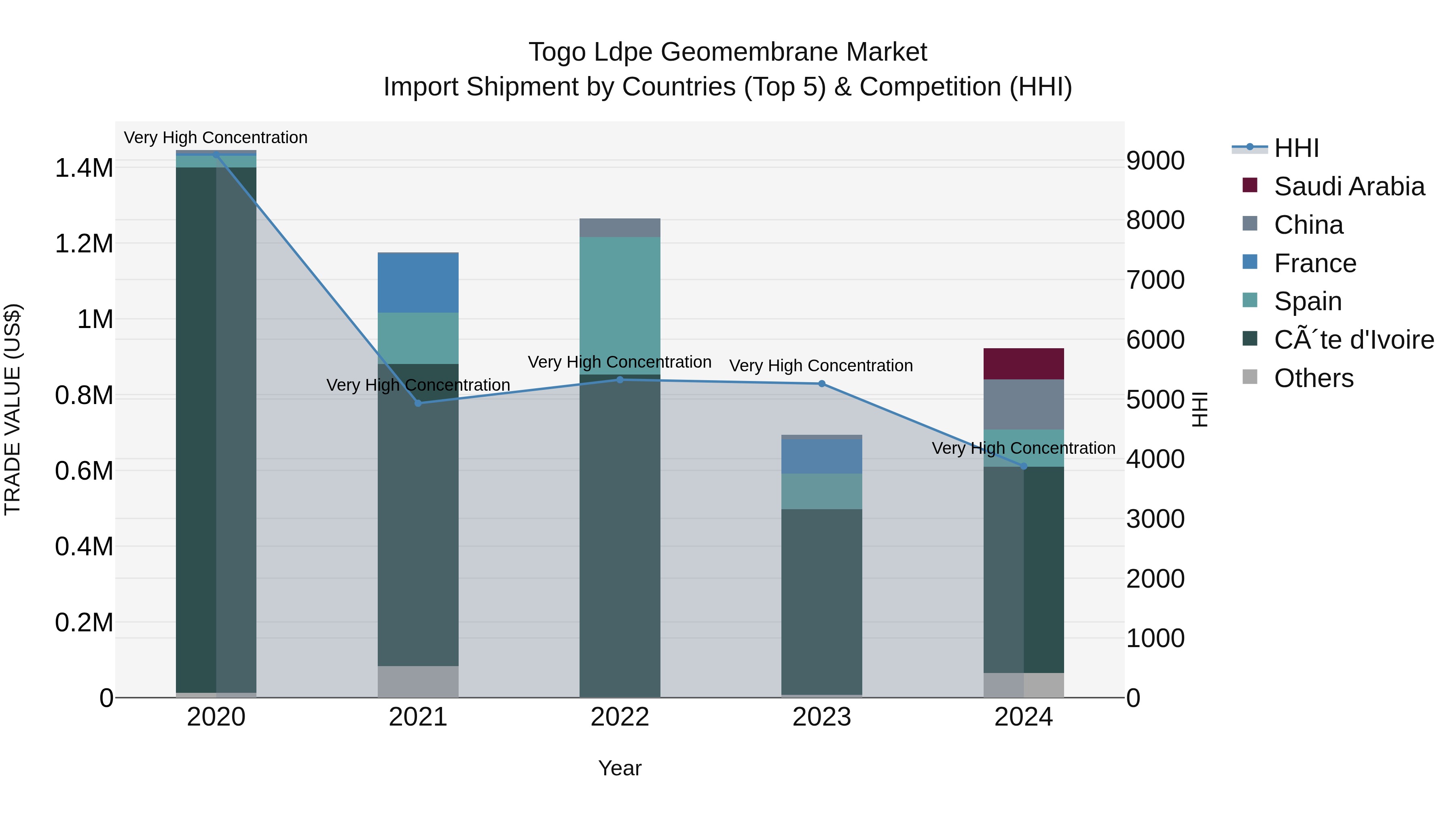Click the 2021 Very High Concentration annotation
Image resolution: width=1456 pixels, height=819 pixels.
pos(418,385)
